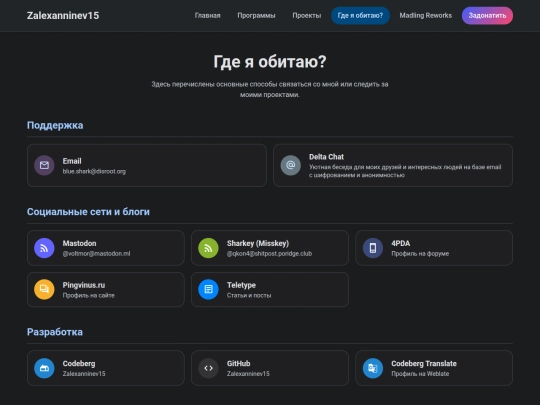
Task: Open the GitHub Zalexanninev15 card
Action: (x=270, y=368)
